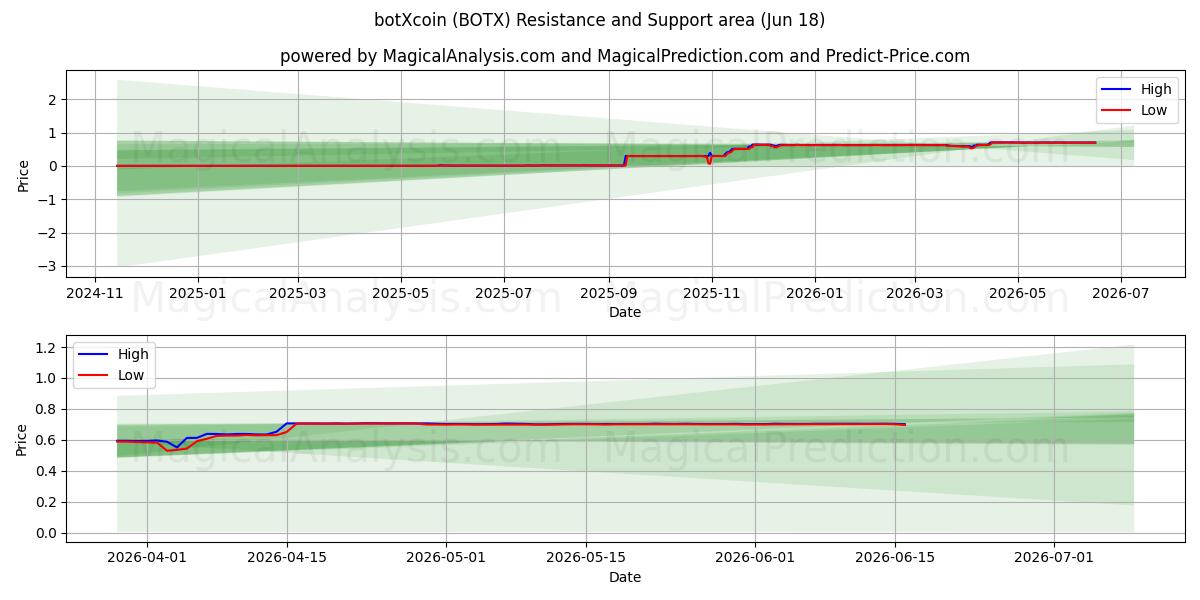The height and width of the screenshot is (600, 1200).
Task: Click the '2026-03' x-axis label on the top chart
Action: pyautogui.click(x=915, y=294)
